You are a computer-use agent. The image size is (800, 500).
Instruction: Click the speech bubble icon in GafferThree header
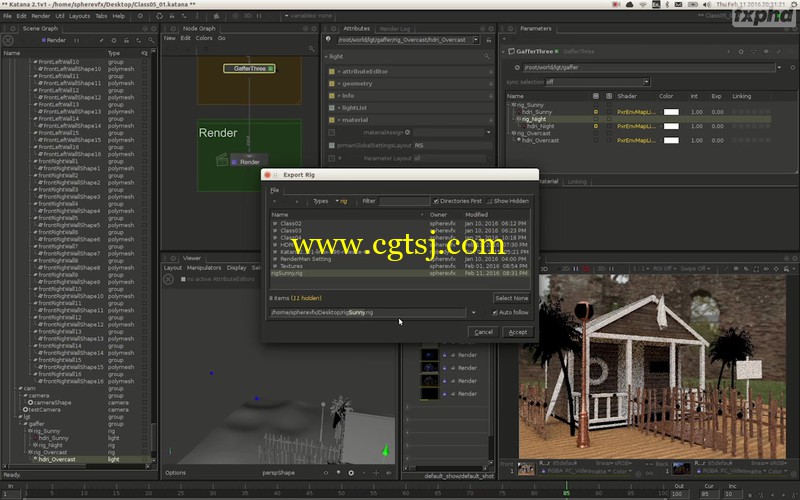[766, 52]
